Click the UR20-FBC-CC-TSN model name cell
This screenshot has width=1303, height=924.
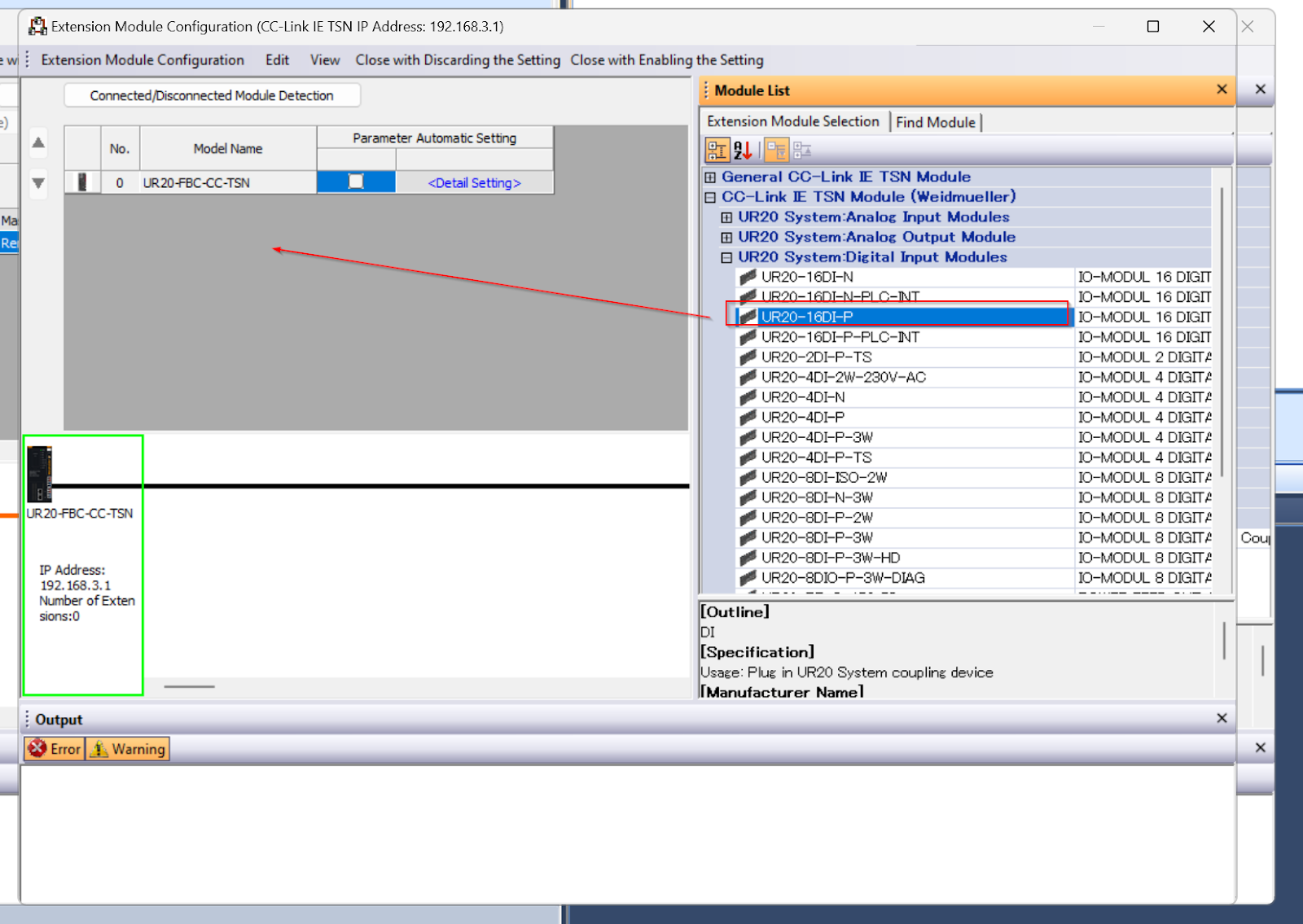(228, 183)
